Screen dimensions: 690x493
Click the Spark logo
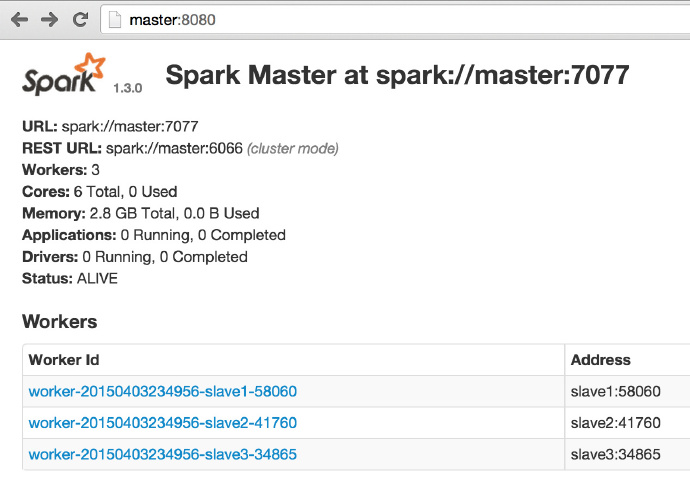click(64, 74)
